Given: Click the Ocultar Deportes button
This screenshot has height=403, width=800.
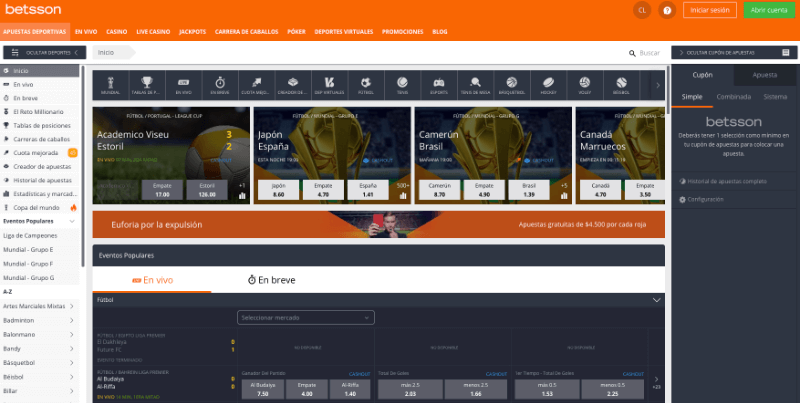Looking at the screenshot, I should pyautogui.click(x=44, y=53).
